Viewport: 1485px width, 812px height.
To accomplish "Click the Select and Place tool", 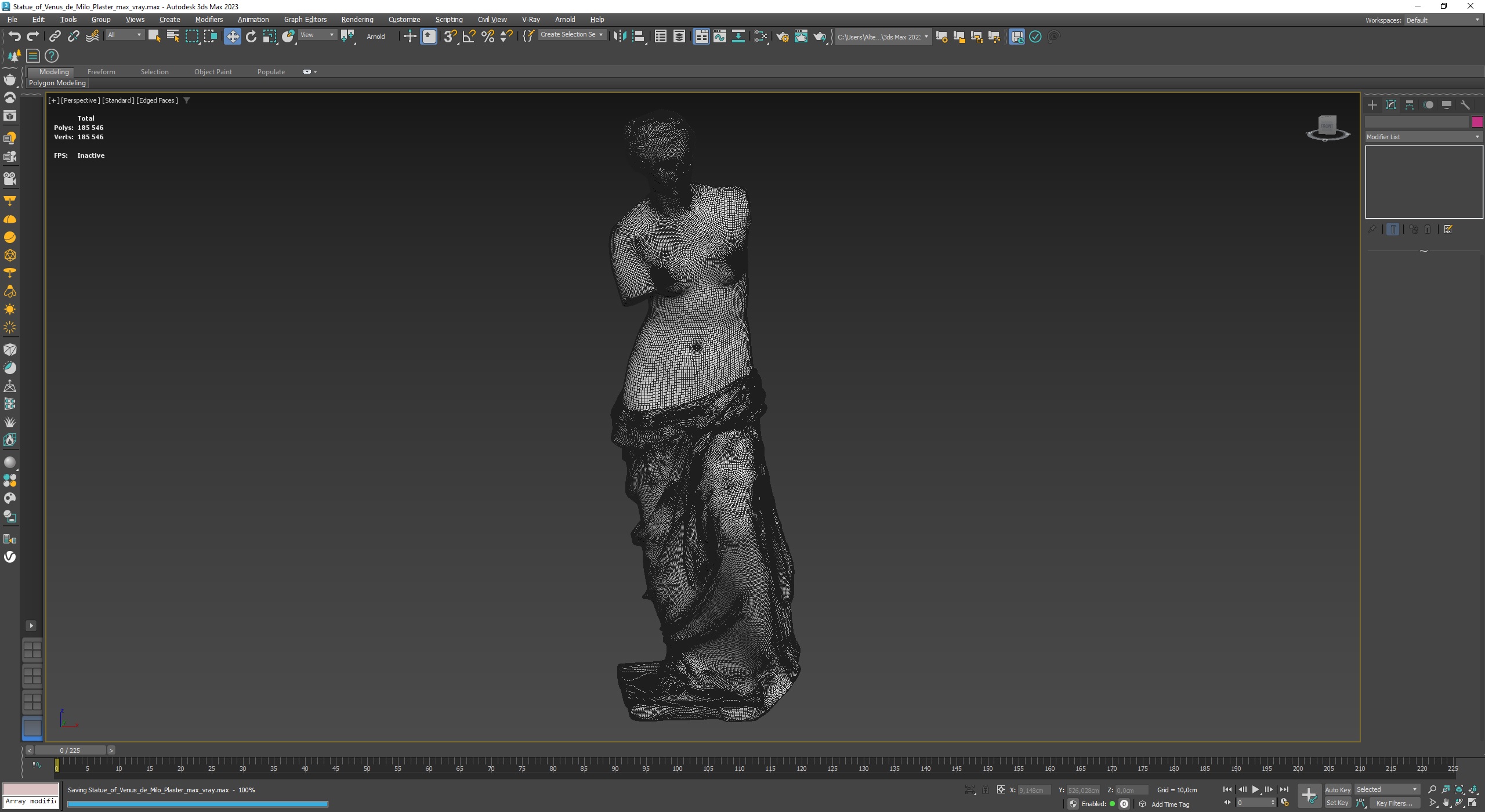I will (288, 37).
